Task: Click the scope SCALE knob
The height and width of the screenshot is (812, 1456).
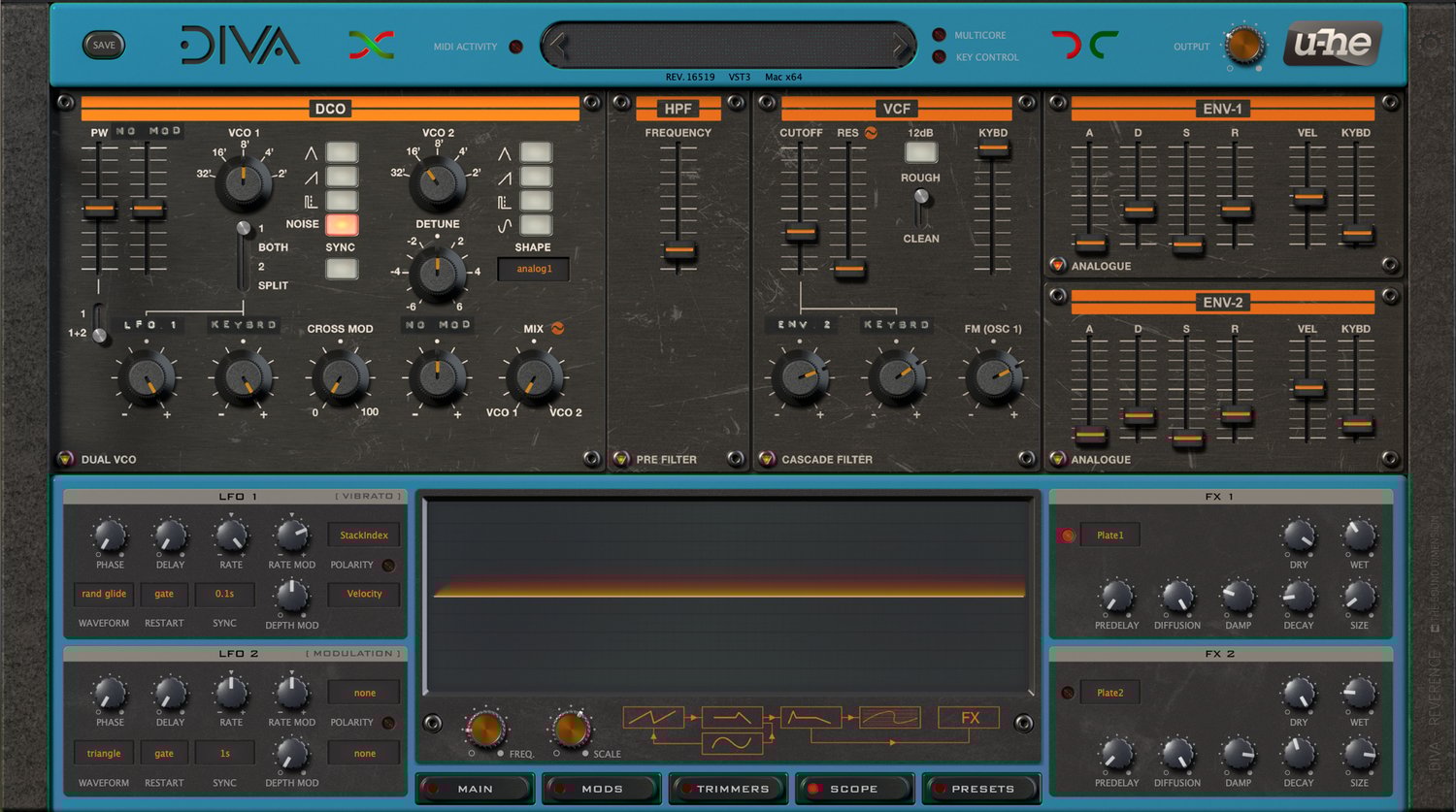Action: 571,729
